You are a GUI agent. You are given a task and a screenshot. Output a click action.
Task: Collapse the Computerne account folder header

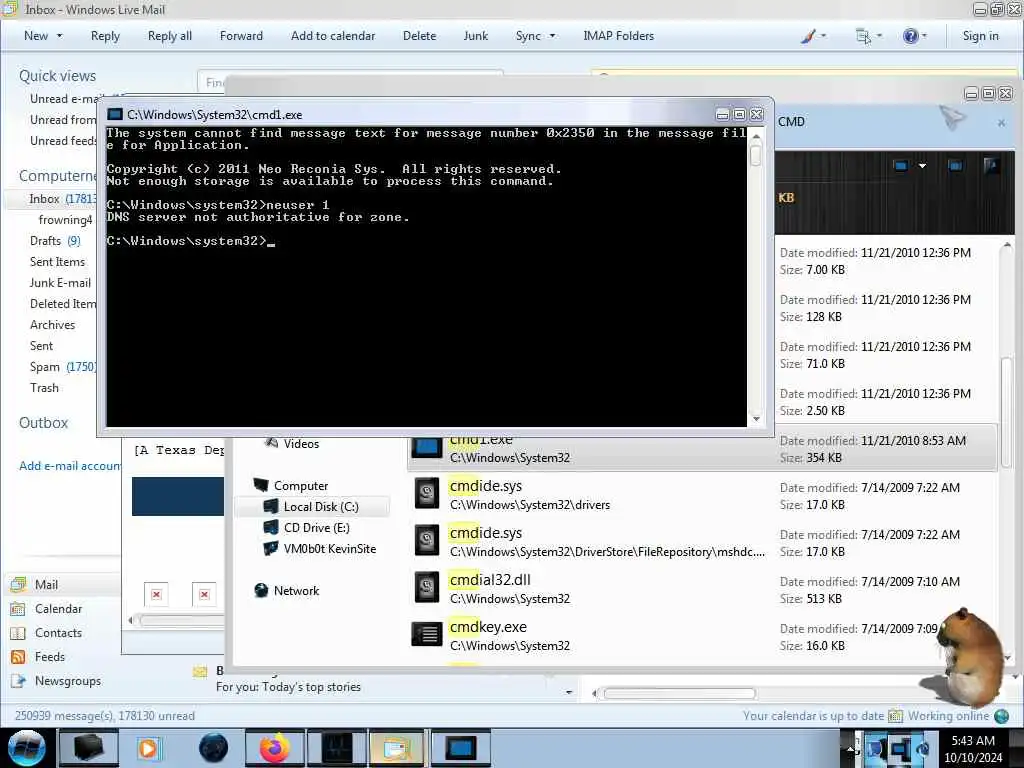click(57, 176)
